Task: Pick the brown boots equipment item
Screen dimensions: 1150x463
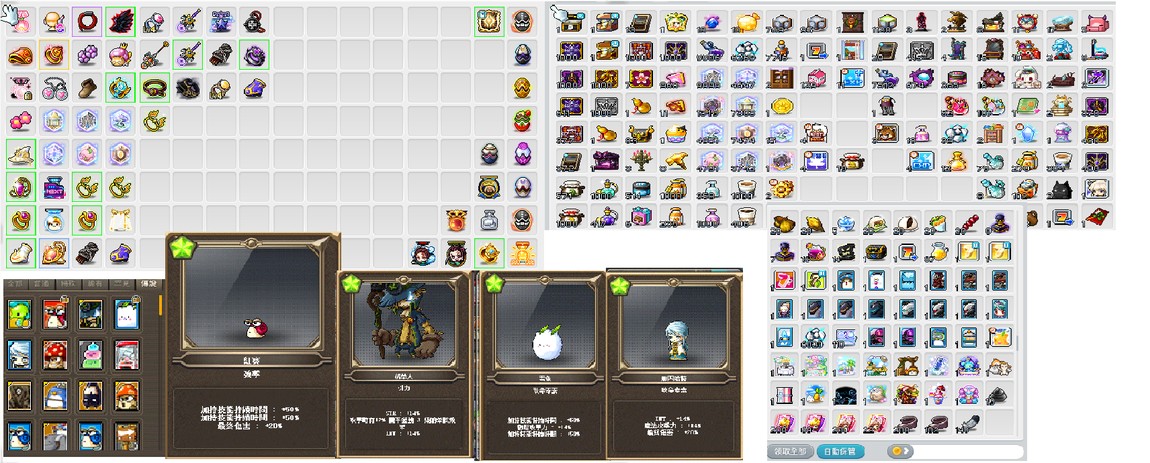Action: click(x=87, y=89)
